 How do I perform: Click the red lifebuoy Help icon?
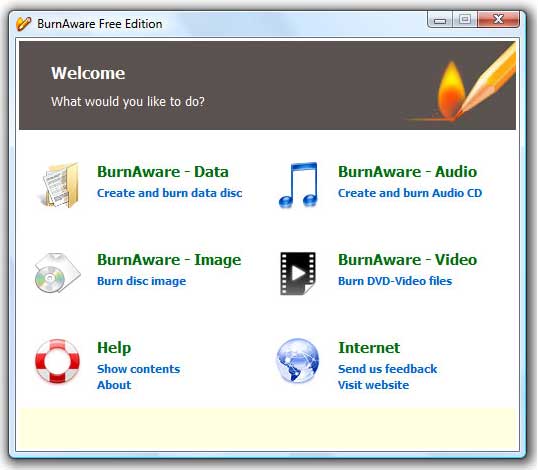click(58, 361)
